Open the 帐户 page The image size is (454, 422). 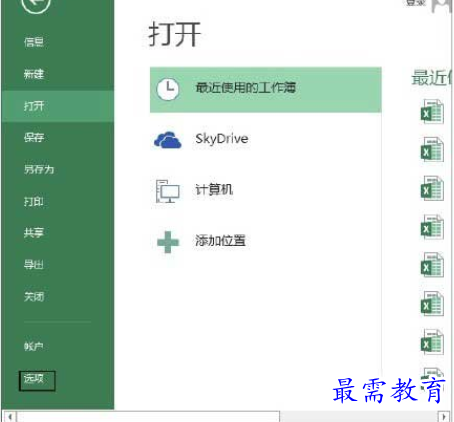pos(34,346)
